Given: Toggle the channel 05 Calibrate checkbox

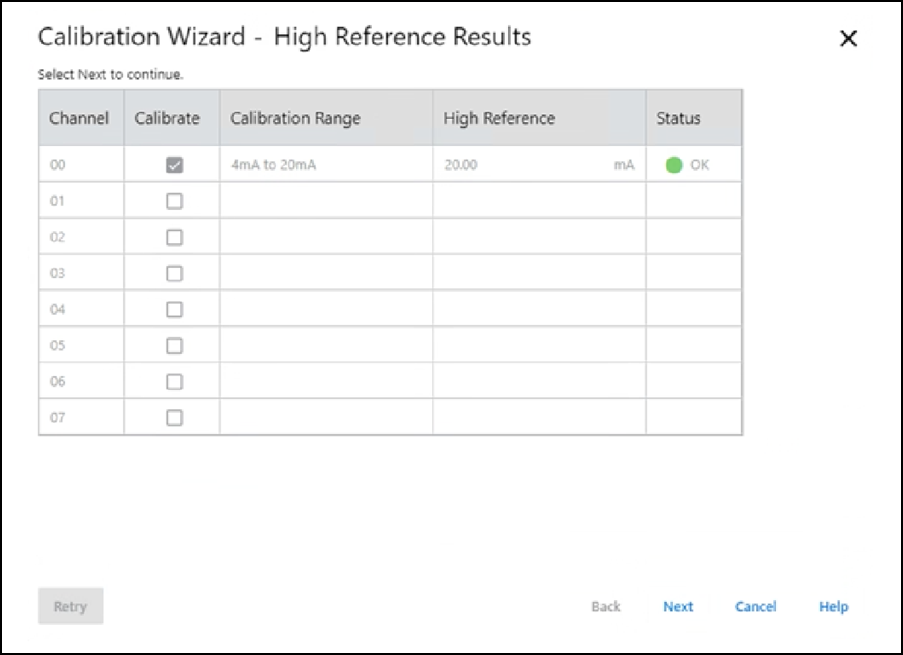Looking at the screenshot, I should pos(174,345).
